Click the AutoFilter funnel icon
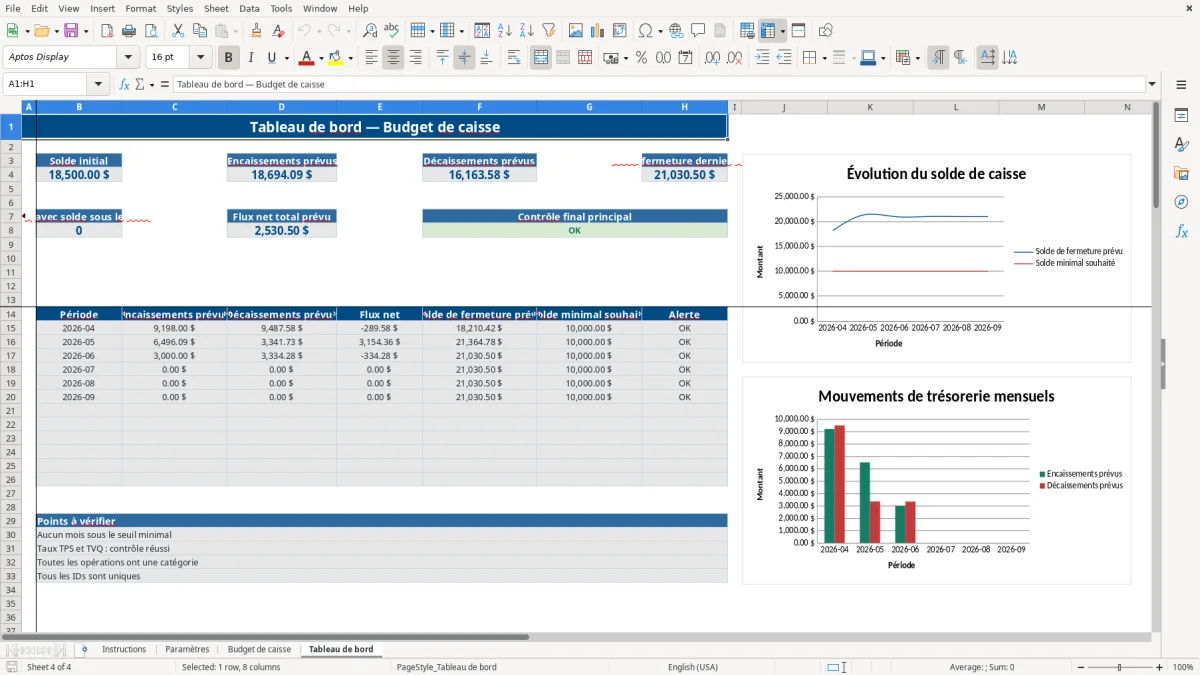Image resolution: width=1200 pixels, height=675 pixels. pyautogui.click(x=548, y=31)
